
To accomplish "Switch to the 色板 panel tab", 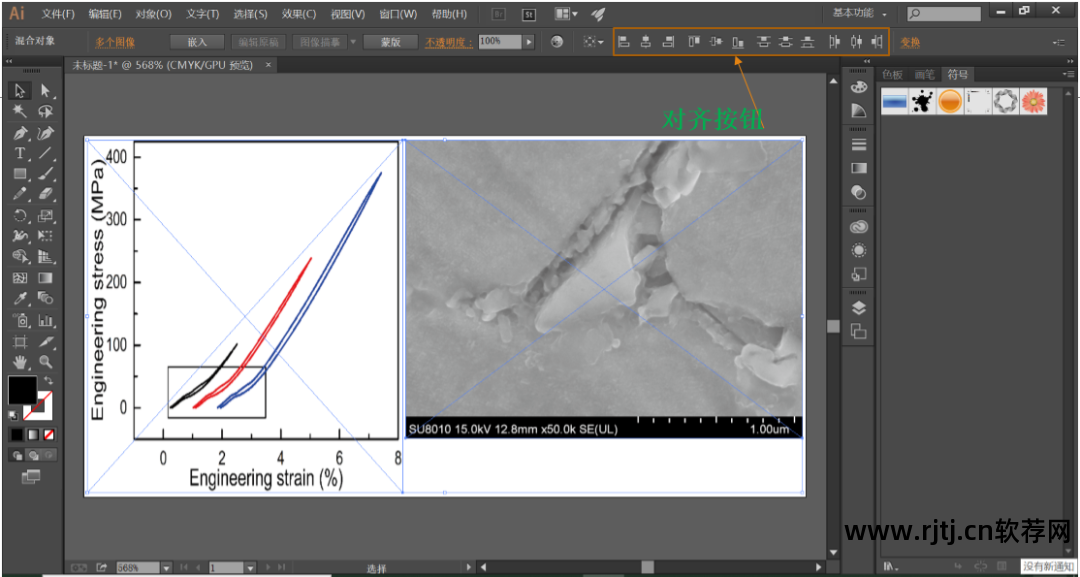I will point(891,75).
